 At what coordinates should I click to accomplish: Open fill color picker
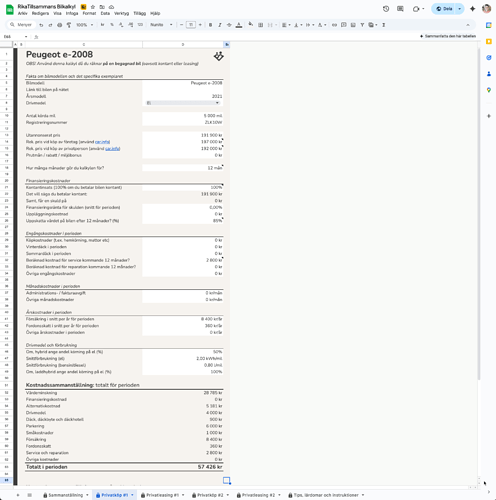tap(251, 25)
